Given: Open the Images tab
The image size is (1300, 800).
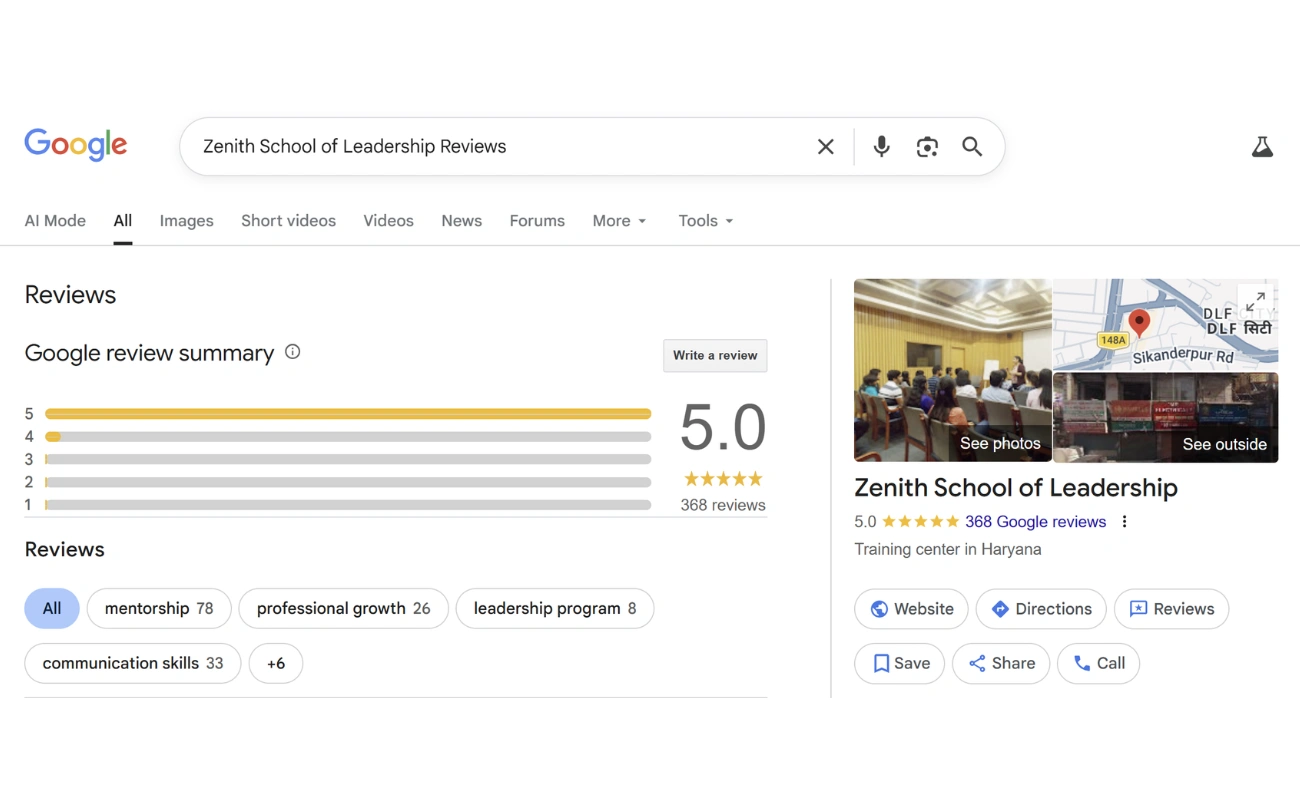Looking at the screenshot, I should (x=187, y=221).
